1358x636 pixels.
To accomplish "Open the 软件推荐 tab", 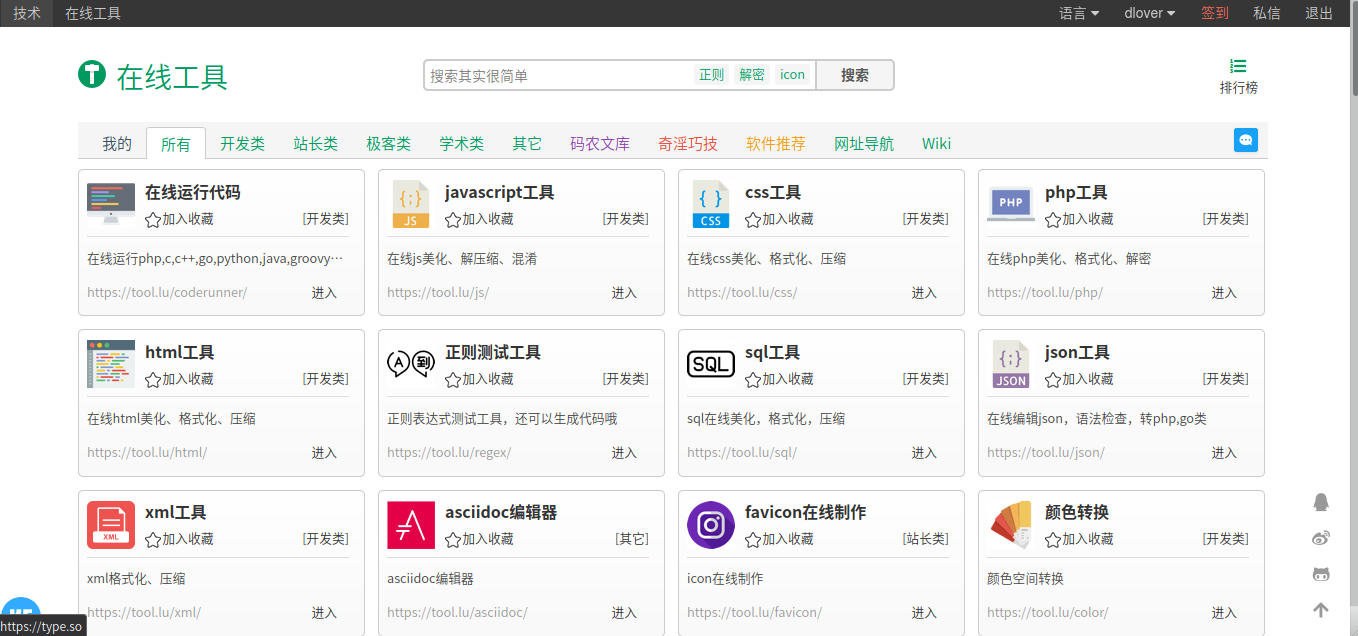I will pyautogui.click(x=776, y=144).
